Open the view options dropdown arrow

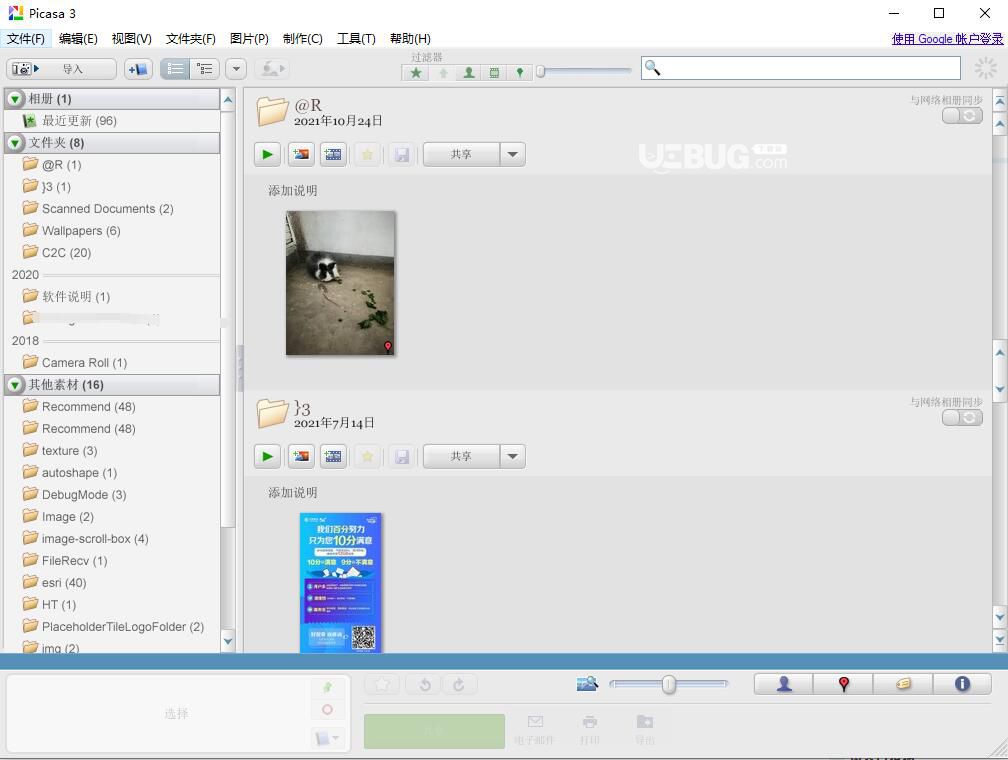[236, 69]
